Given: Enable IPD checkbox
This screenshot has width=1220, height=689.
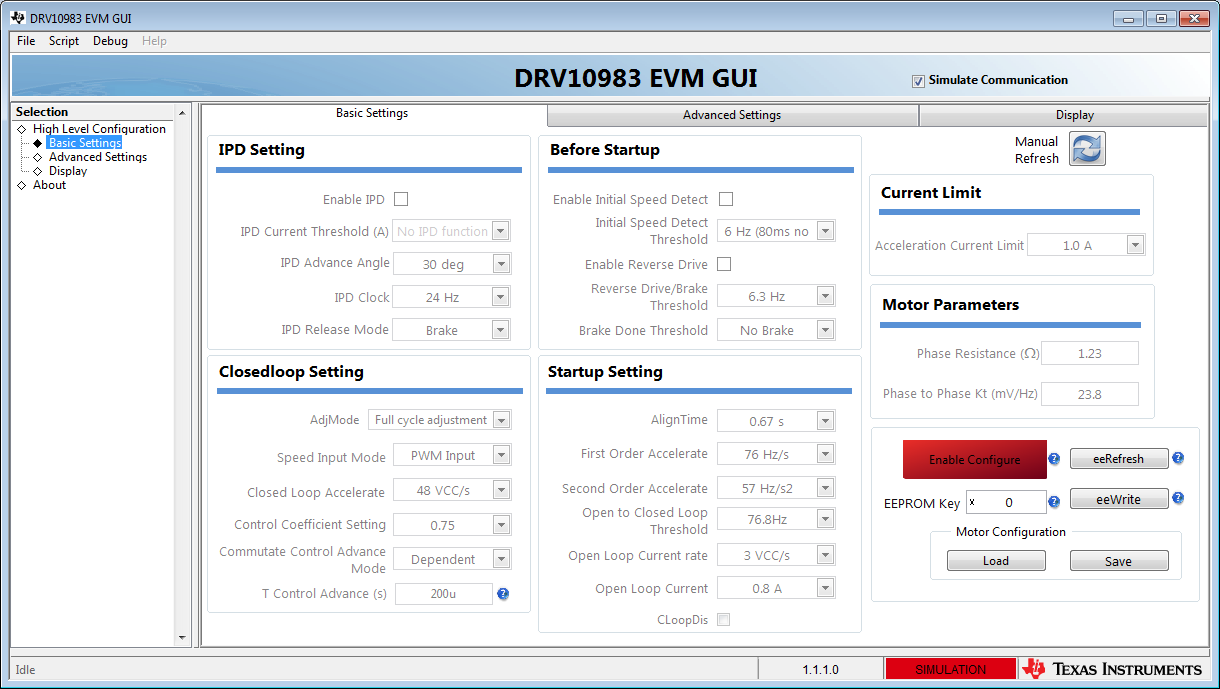Looking at the screenshot, I should (x=401, y=199).
